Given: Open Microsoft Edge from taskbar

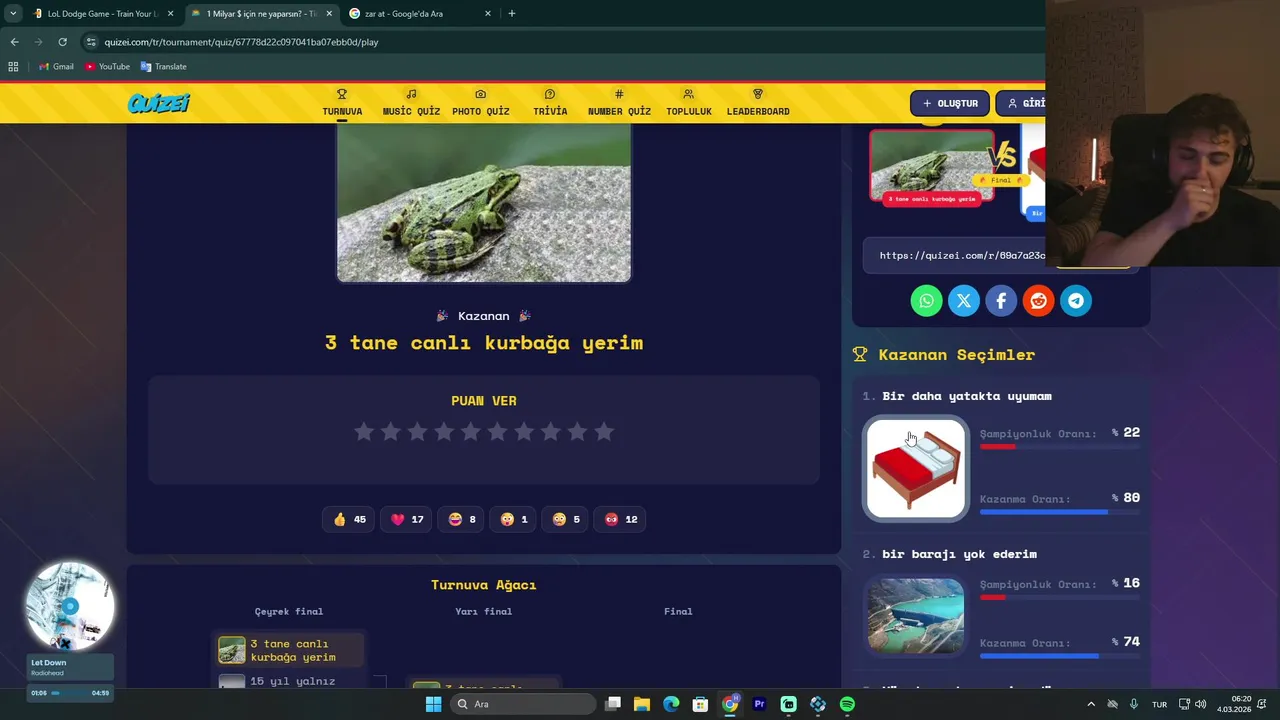Looking at the screenshot, I should pyautogui.click(x=671, y=704).
